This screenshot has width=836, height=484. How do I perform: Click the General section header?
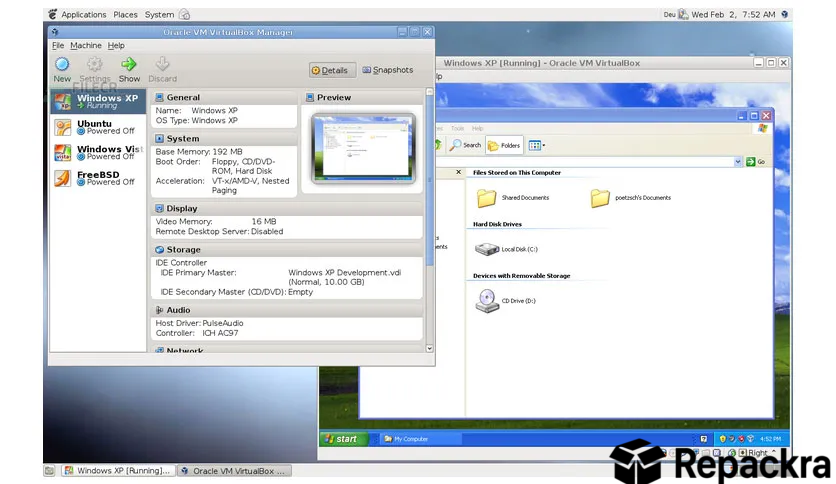tap(224, 98)
